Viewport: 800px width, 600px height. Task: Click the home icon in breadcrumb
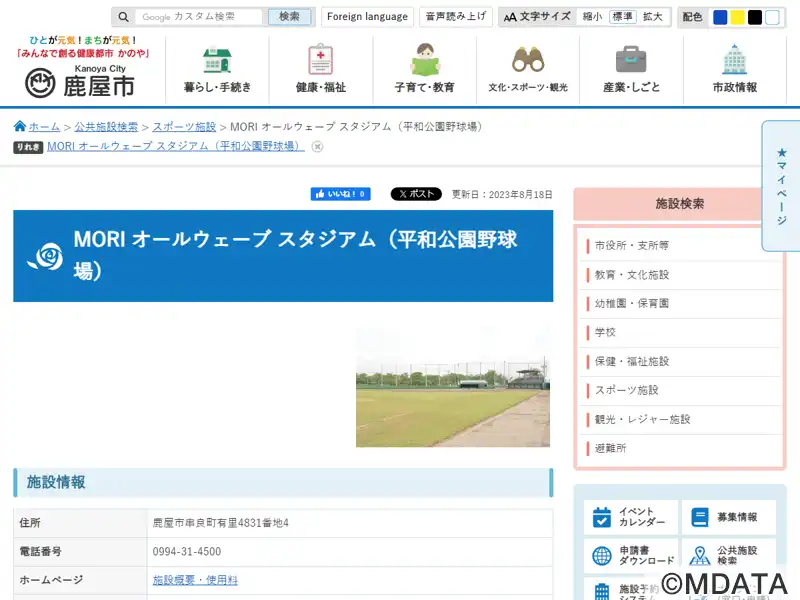click(20, 126)
